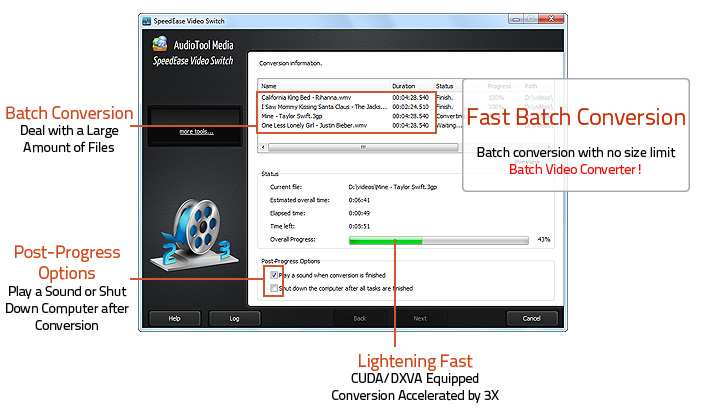This screenshot has height=416, width=706.
Task: Enable Shut down the computer after tasks finish
Action: [274, 288]
